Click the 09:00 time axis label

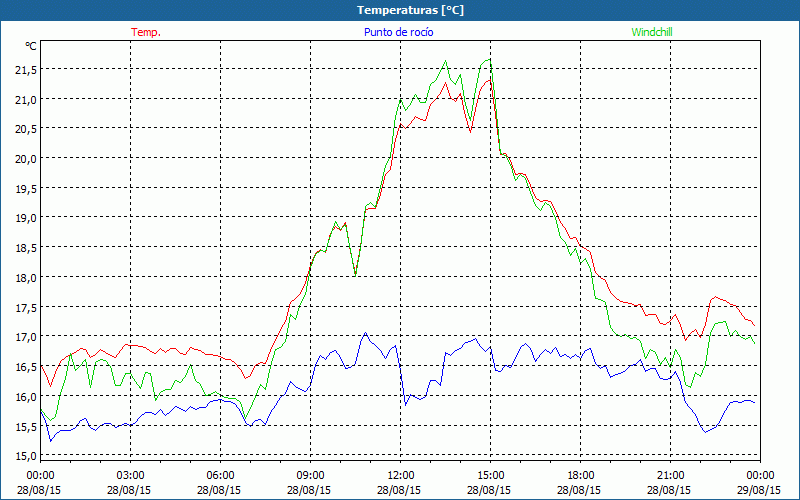(x=311, y=476)
